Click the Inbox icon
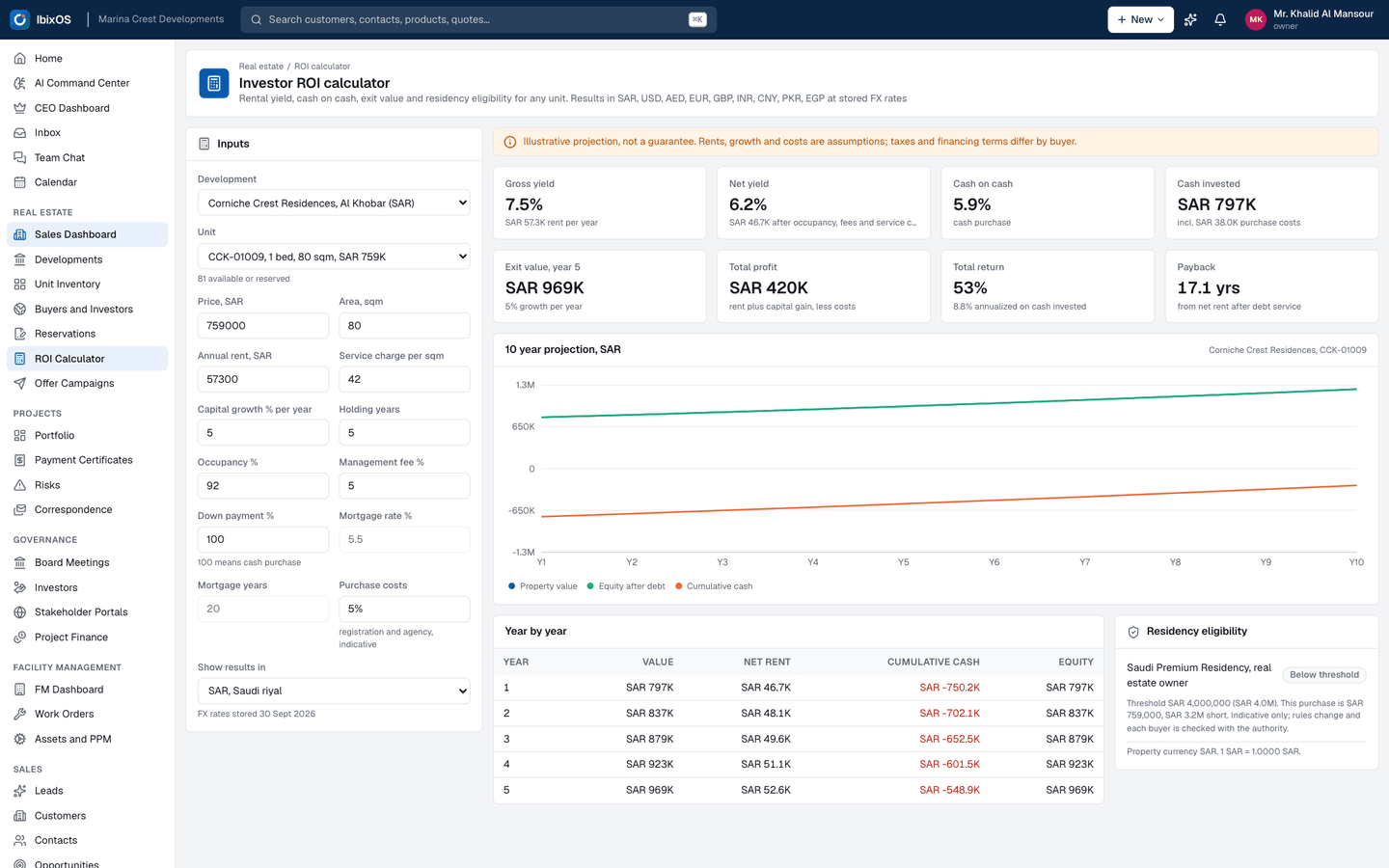The image size is (1389, 868). 20,133
